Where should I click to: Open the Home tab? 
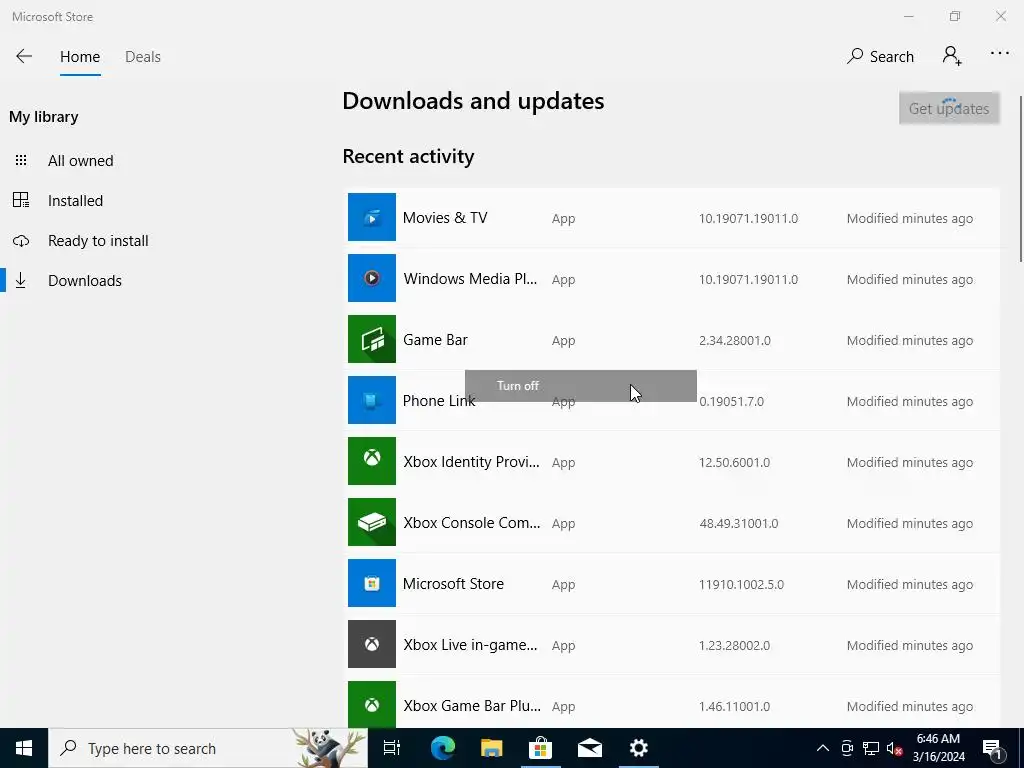(x=80, y=57)
